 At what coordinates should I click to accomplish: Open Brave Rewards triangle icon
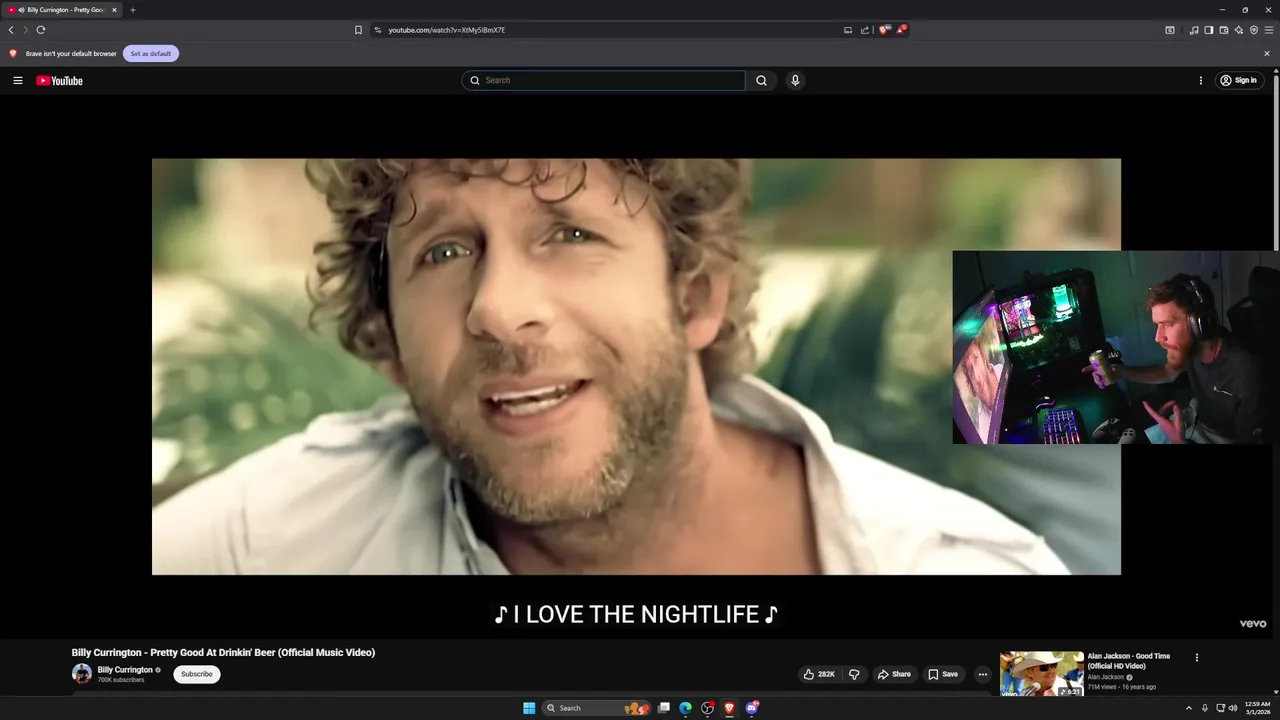click(x=901, y=30)
